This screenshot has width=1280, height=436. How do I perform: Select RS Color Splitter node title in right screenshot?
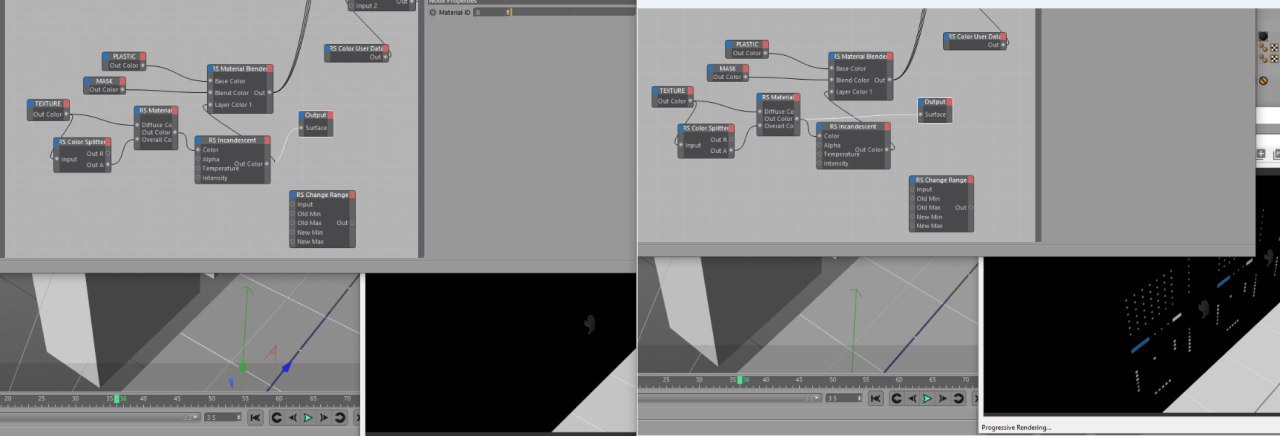pyautogui.click(x=706, y=127)
